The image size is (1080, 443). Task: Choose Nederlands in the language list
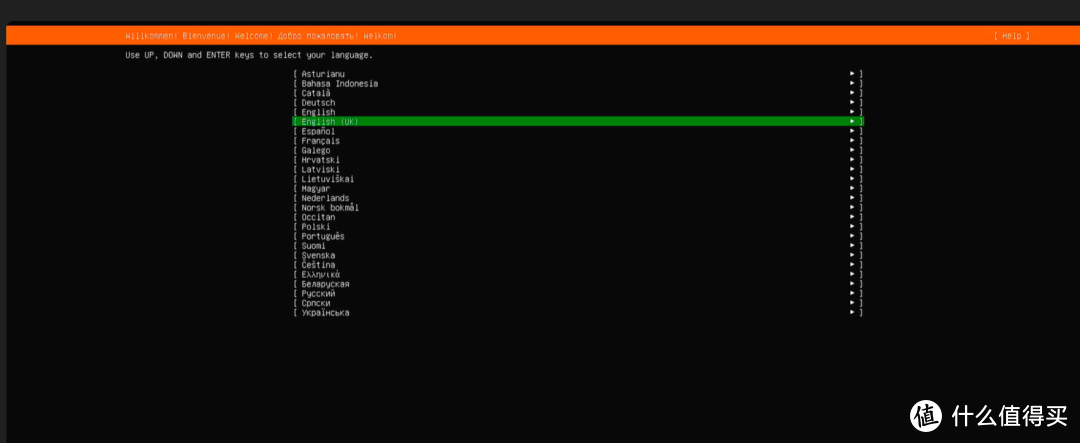pyautogui.click(x=325, y=198)
